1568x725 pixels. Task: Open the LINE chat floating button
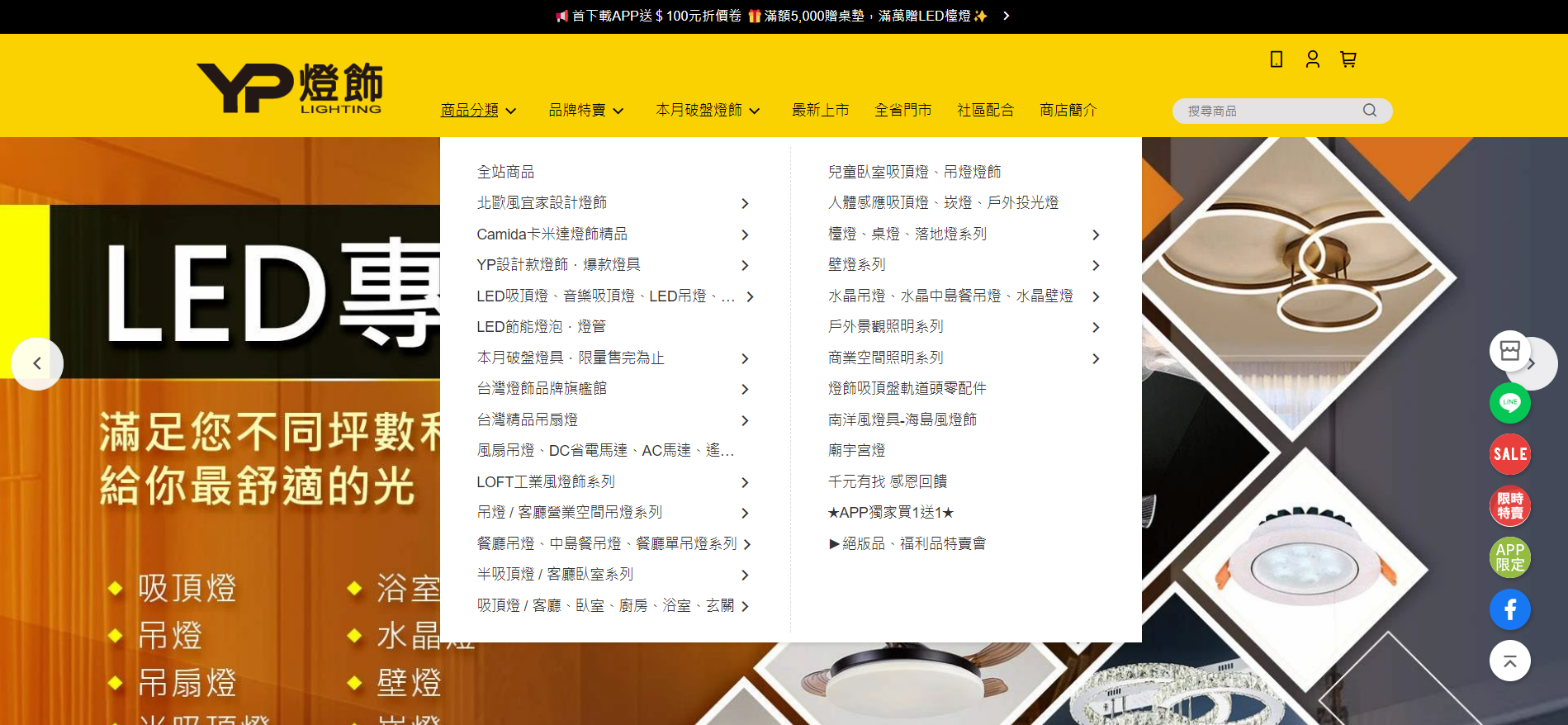coord(1510,403)
